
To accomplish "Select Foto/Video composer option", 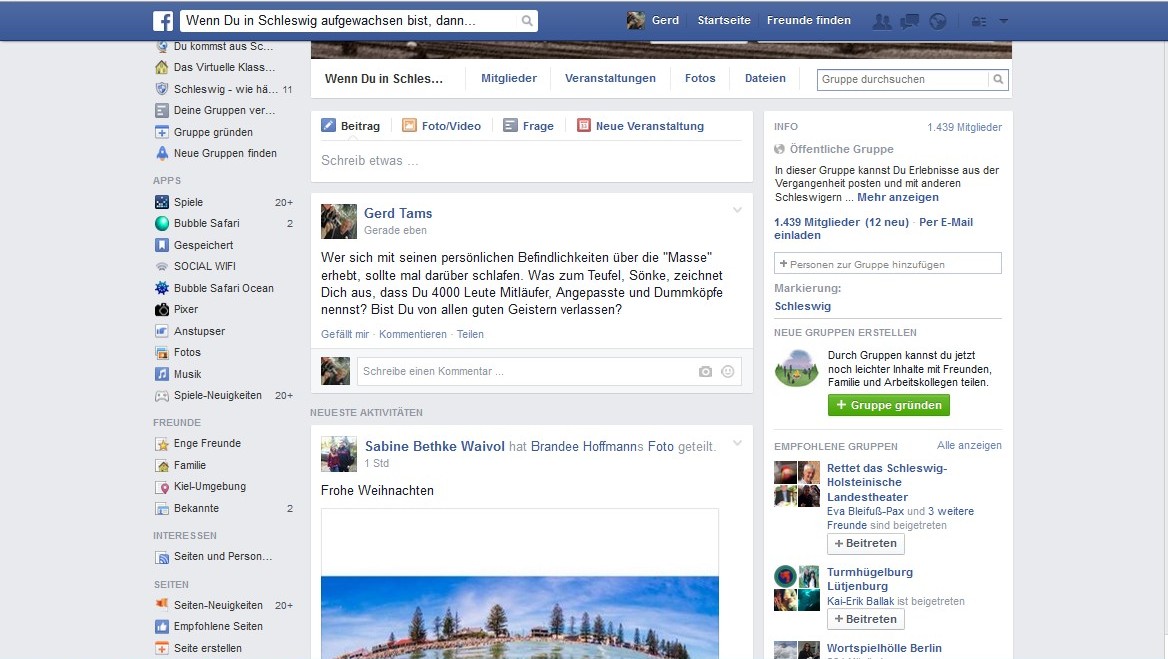I will point(442,126).
